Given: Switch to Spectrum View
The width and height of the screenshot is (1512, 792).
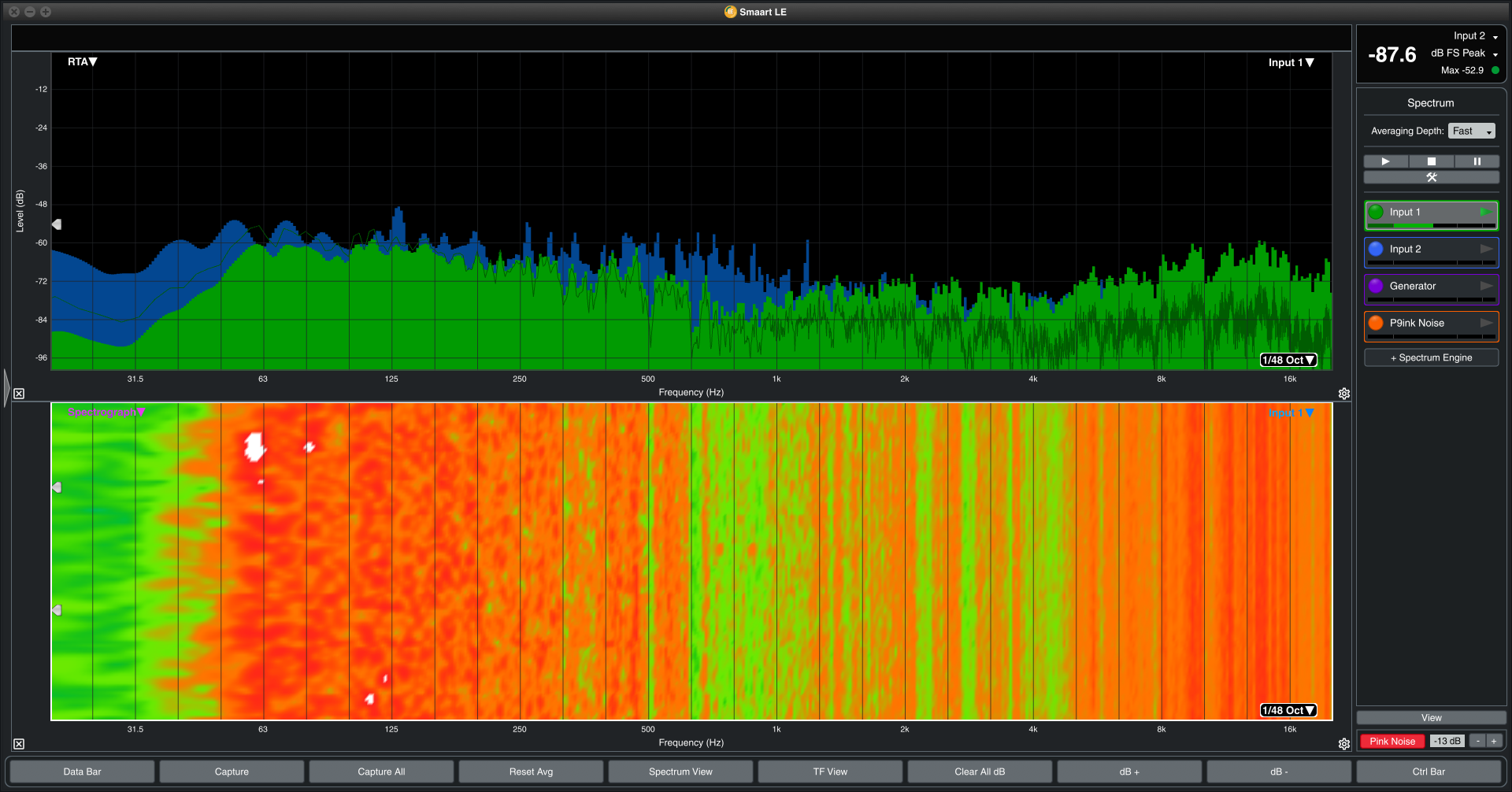Looking at the screenshot, I should [680, 772].
